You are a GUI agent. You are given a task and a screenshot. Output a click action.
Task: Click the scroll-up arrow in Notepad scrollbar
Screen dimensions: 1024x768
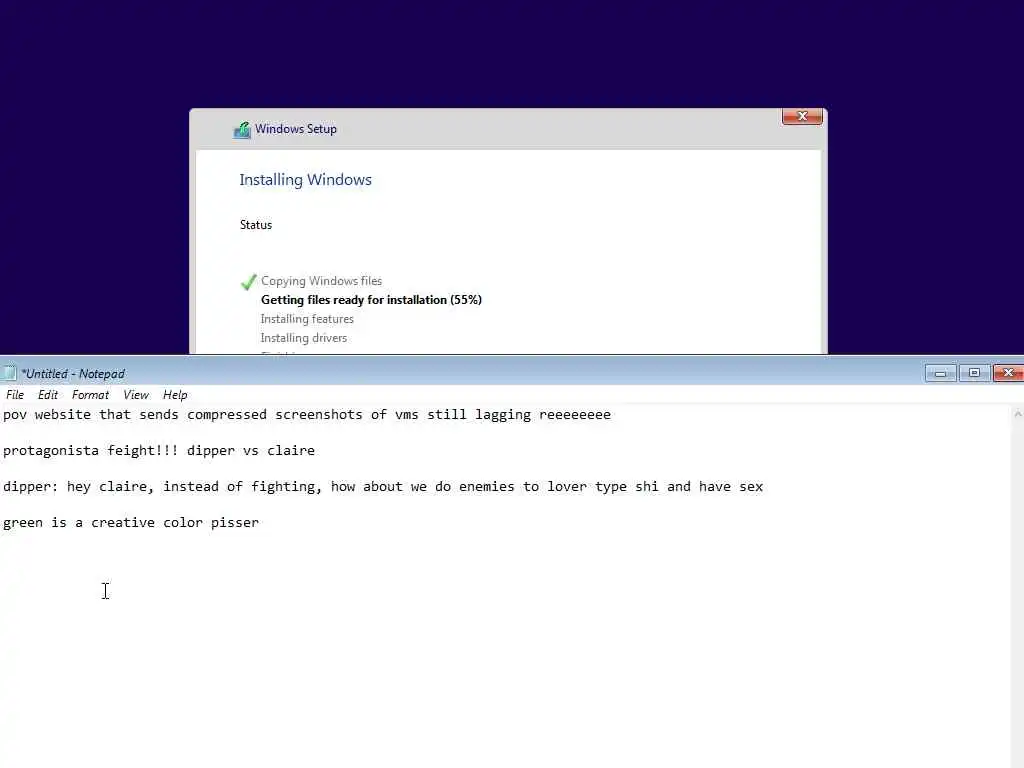tap(1017, 414)
